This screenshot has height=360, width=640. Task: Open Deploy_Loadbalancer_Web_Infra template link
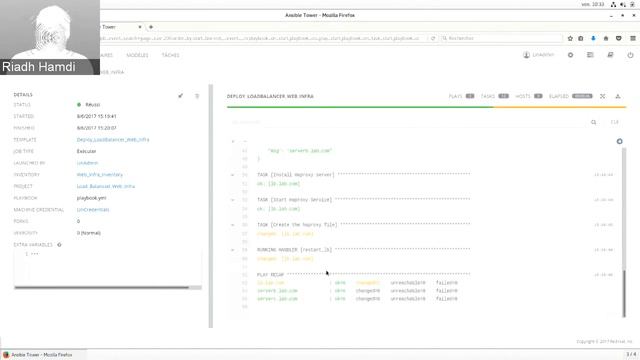point(113,140)
